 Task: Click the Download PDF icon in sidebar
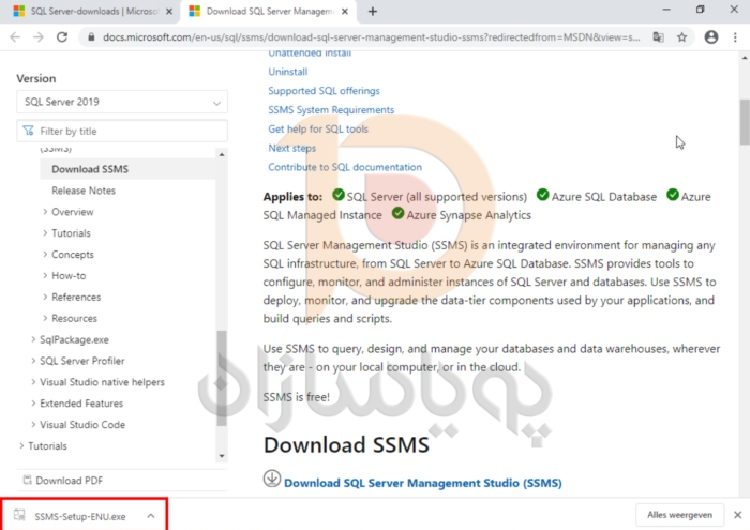pos(27,481)
